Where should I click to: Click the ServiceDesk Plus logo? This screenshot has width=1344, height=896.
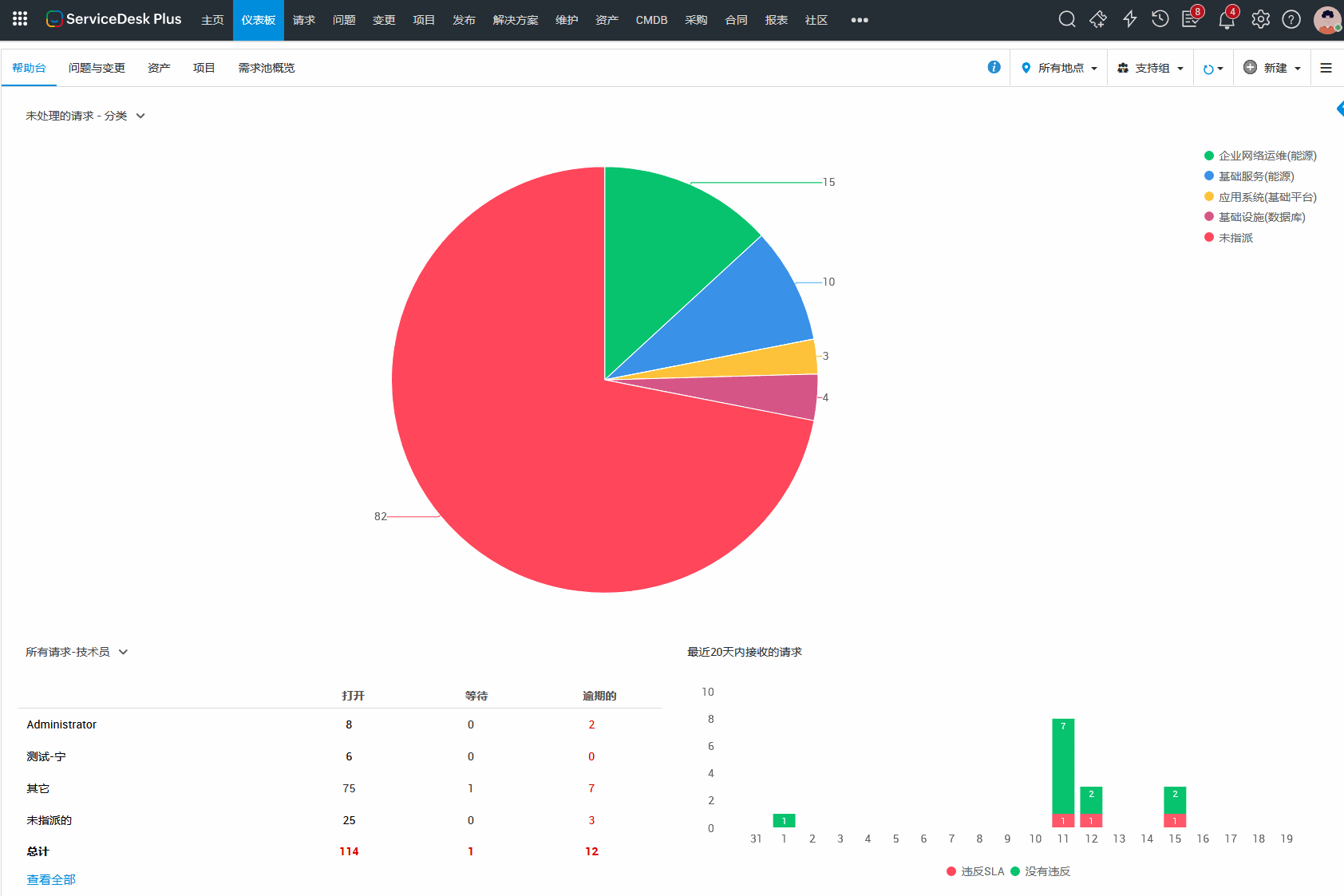tap(114, 19)
